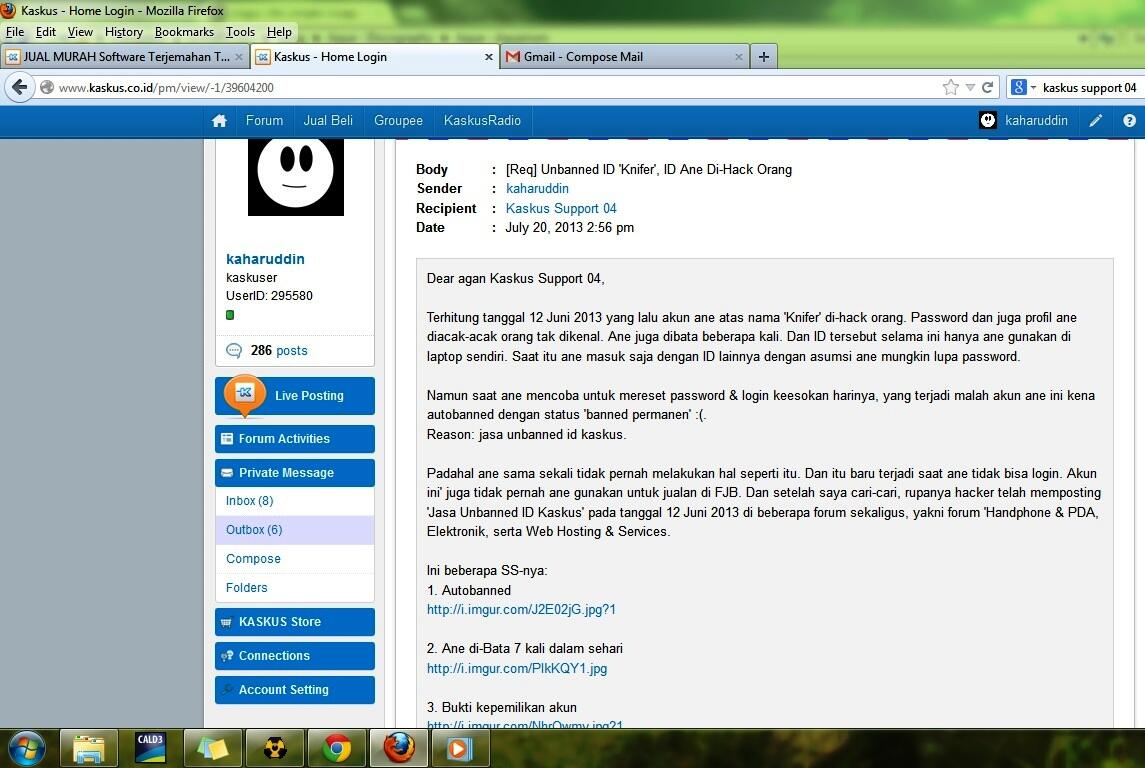1145x768 pixels.
Task: Open the Help menu
Action: (x=279, y=32)
